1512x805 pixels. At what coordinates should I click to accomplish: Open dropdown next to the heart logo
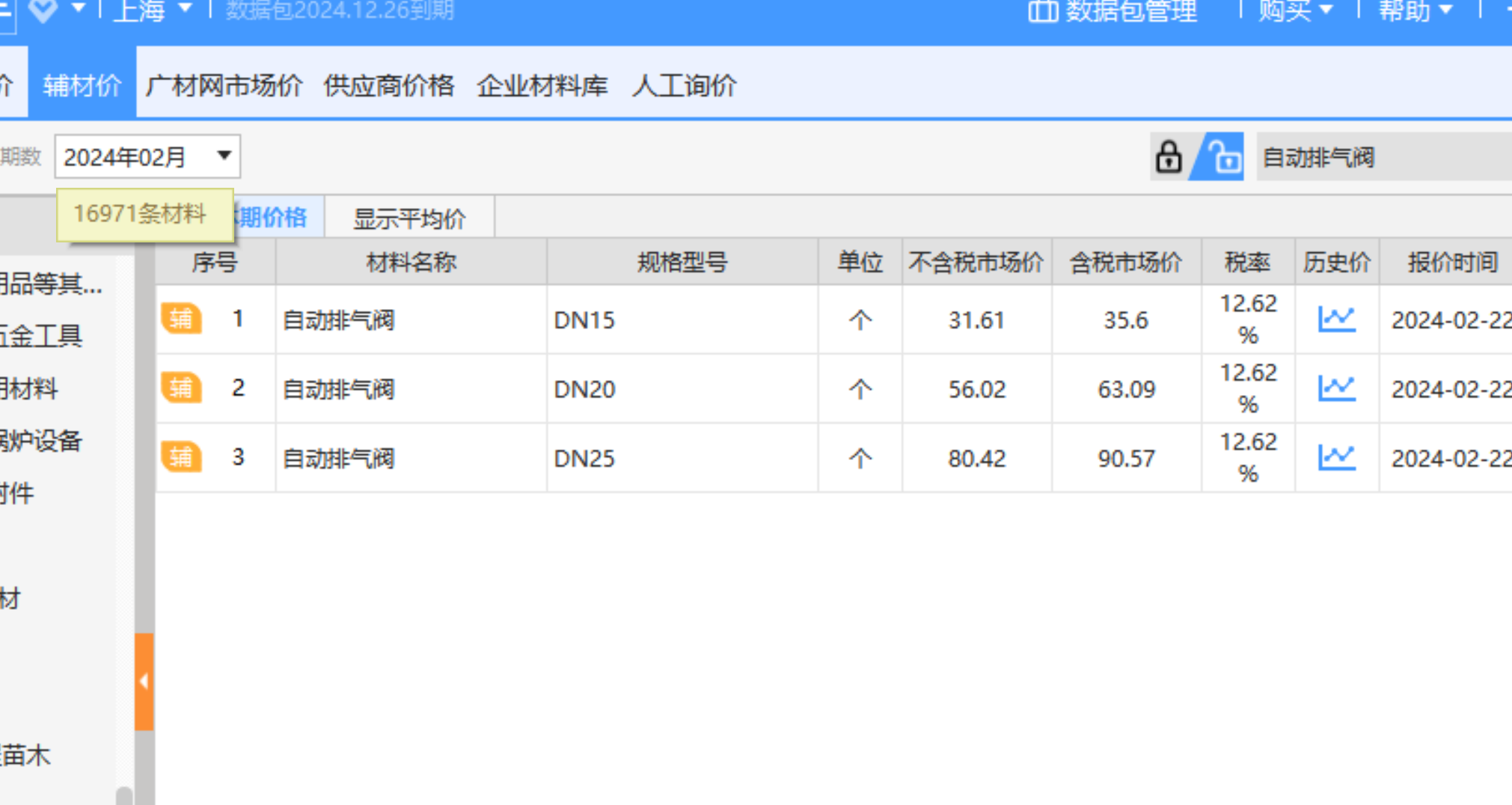coord(78,9)
